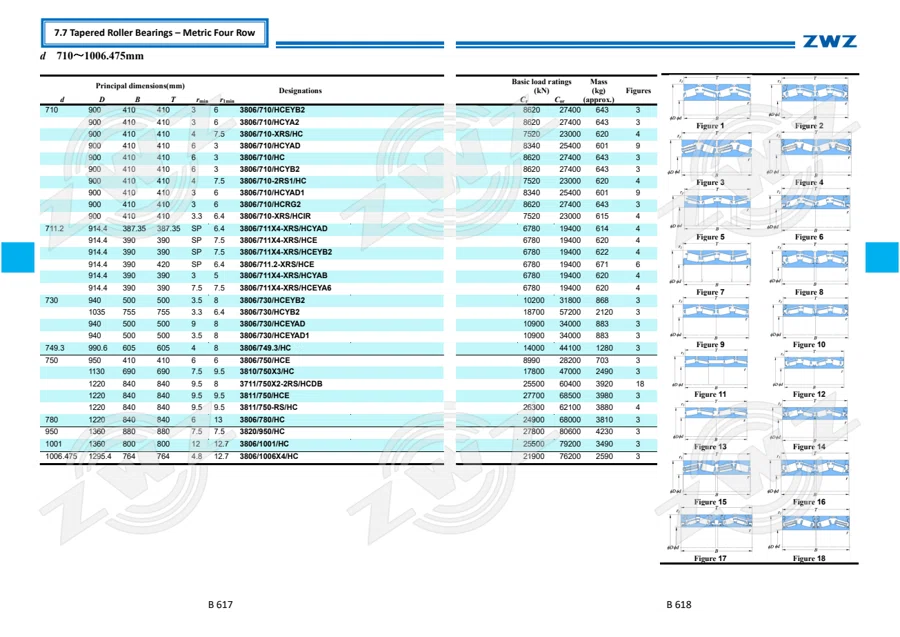
Task: Open the Figure 1 bearing diagram
Action: pyautogui.click(x=710, y=98)
